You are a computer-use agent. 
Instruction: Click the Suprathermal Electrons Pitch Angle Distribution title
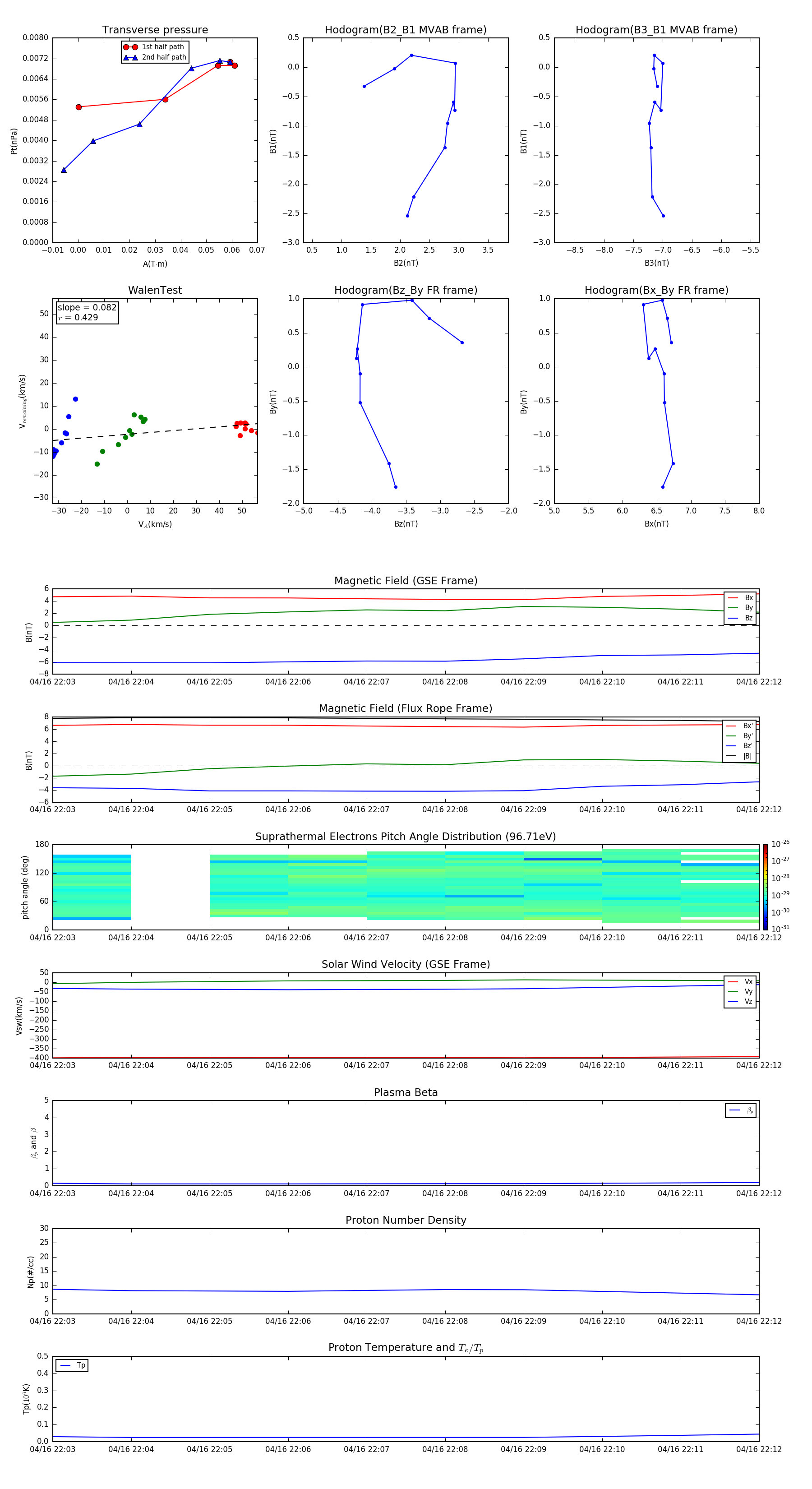coord(406,837)
